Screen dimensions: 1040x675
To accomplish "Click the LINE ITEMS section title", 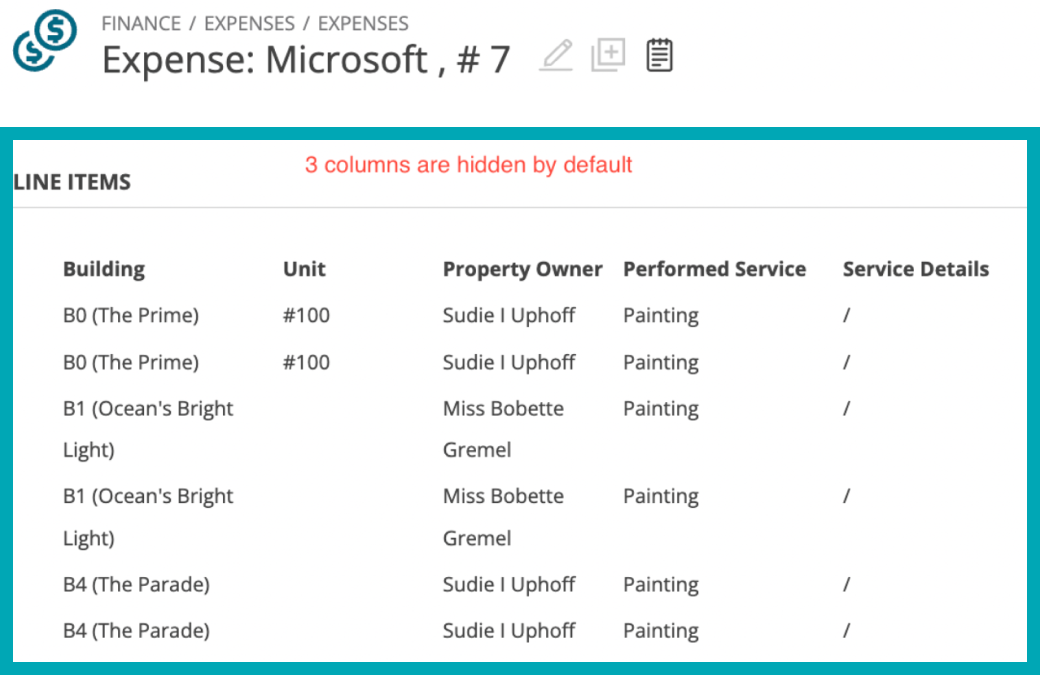I will tap(72, 182).
